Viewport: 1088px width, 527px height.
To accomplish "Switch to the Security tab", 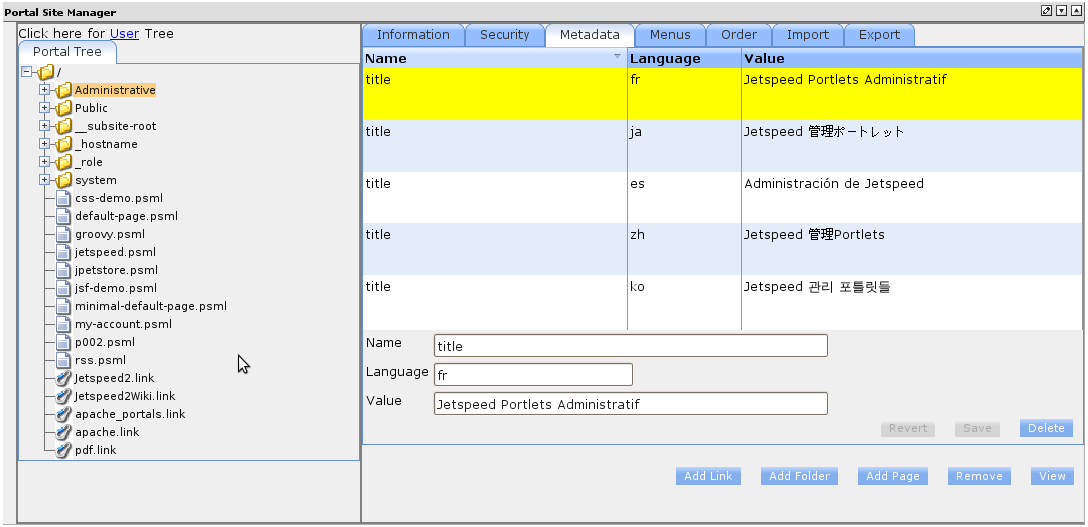I will tap(504, 35).
